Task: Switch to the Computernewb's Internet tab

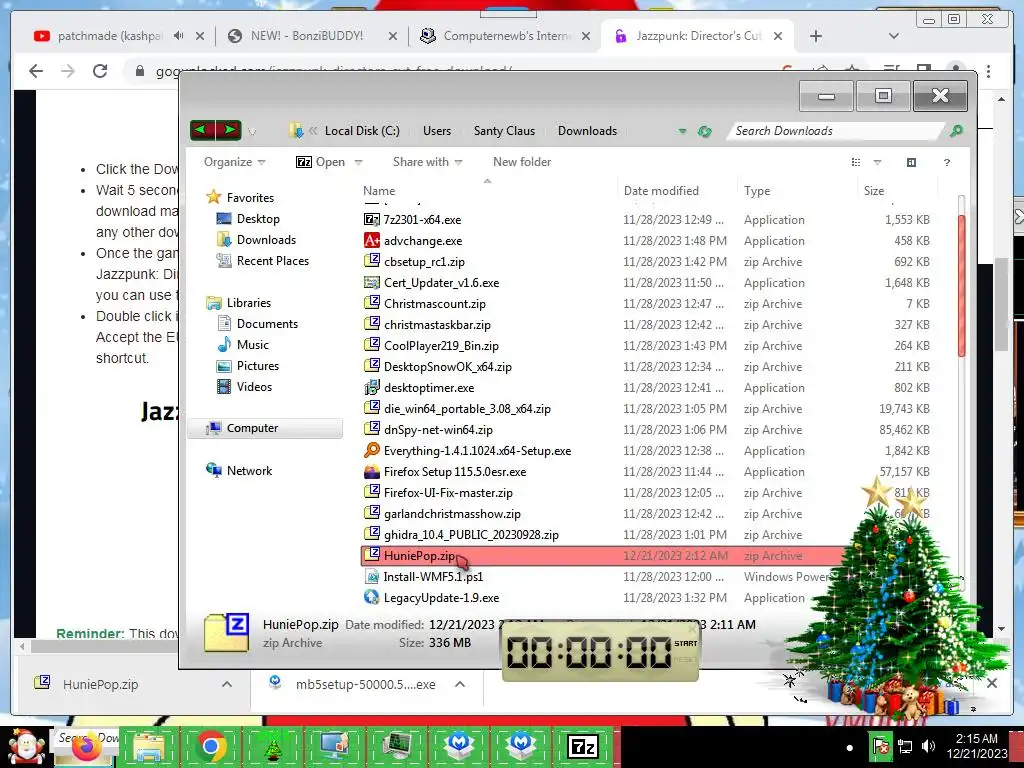Action: [506, 36]
